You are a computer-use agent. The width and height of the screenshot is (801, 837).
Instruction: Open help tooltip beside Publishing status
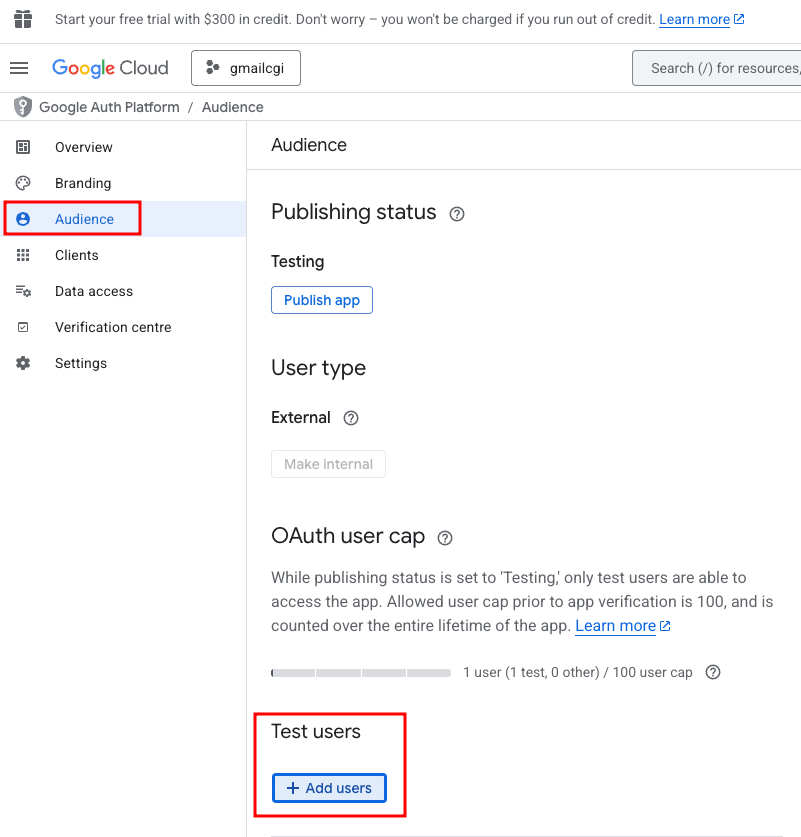[x=457, y=213]
